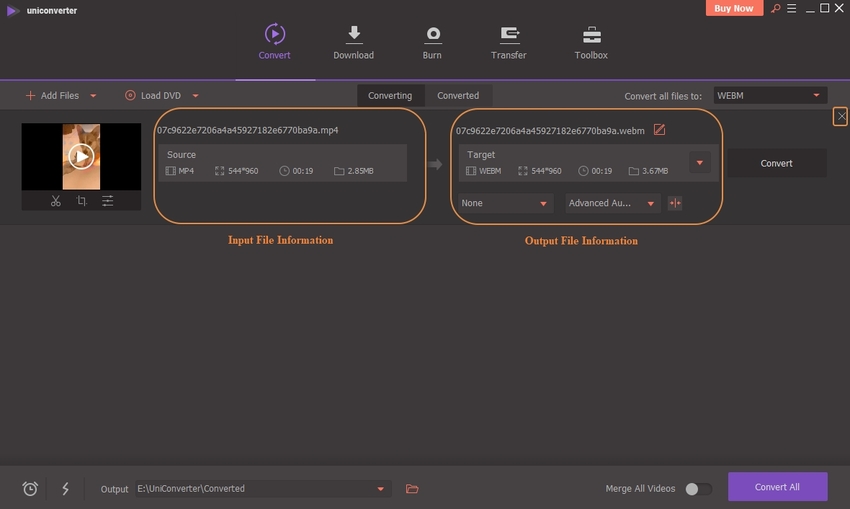
Task: Open effects adjustment sliders icon
Action: click(107, 201)
